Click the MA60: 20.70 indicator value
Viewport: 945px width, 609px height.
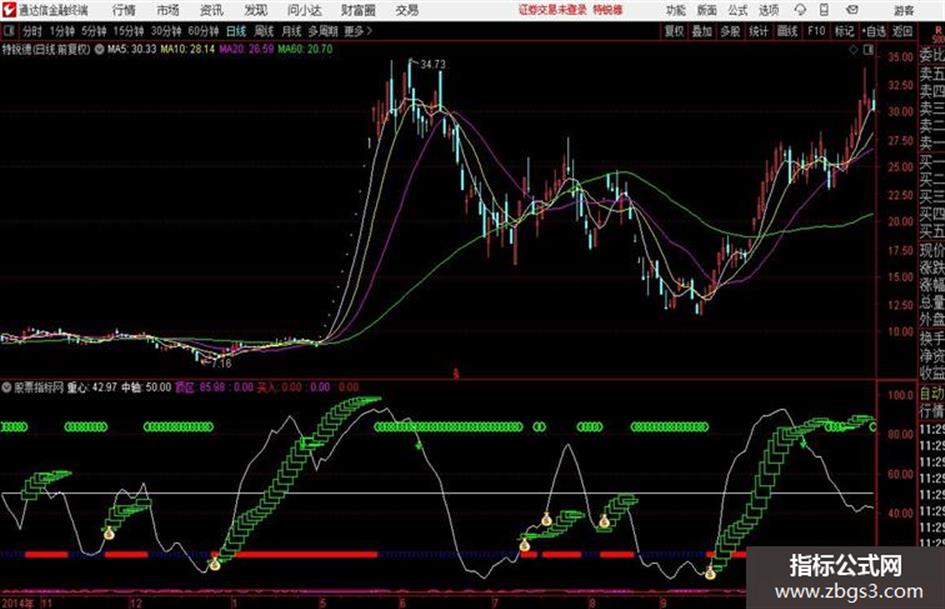coord(305,49)
